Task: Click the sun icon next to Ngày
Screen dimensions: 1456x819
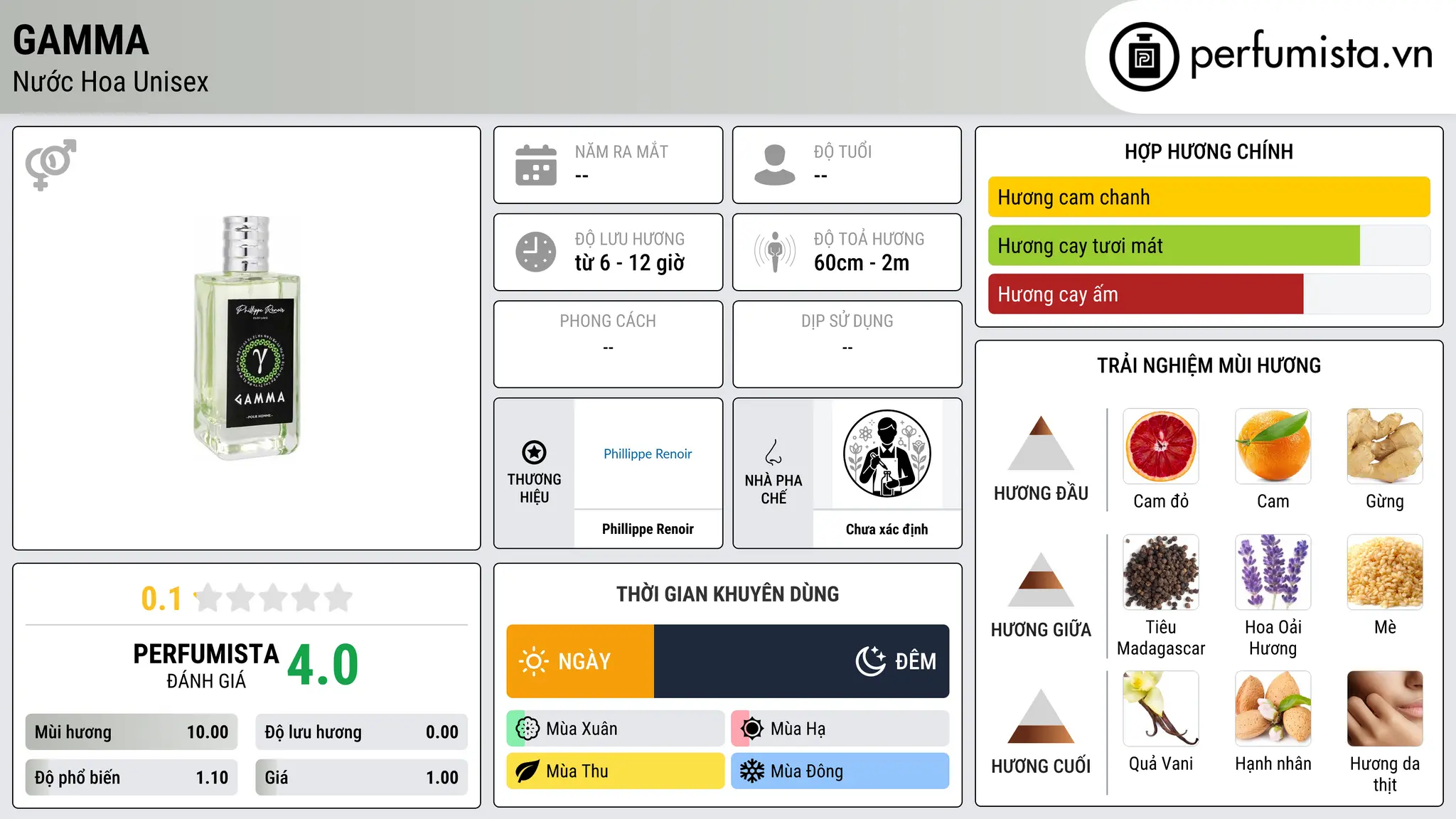Action: (534, 661)
